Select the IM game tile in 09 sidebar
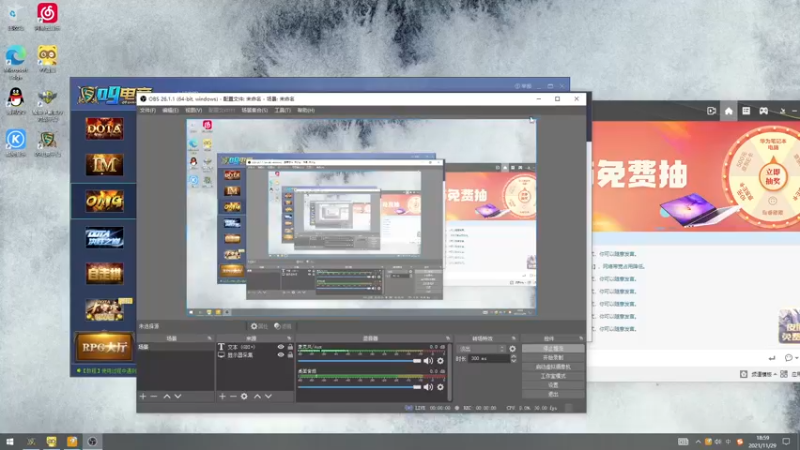The width and height of the screenshot is (800, 450). point(104,165)
